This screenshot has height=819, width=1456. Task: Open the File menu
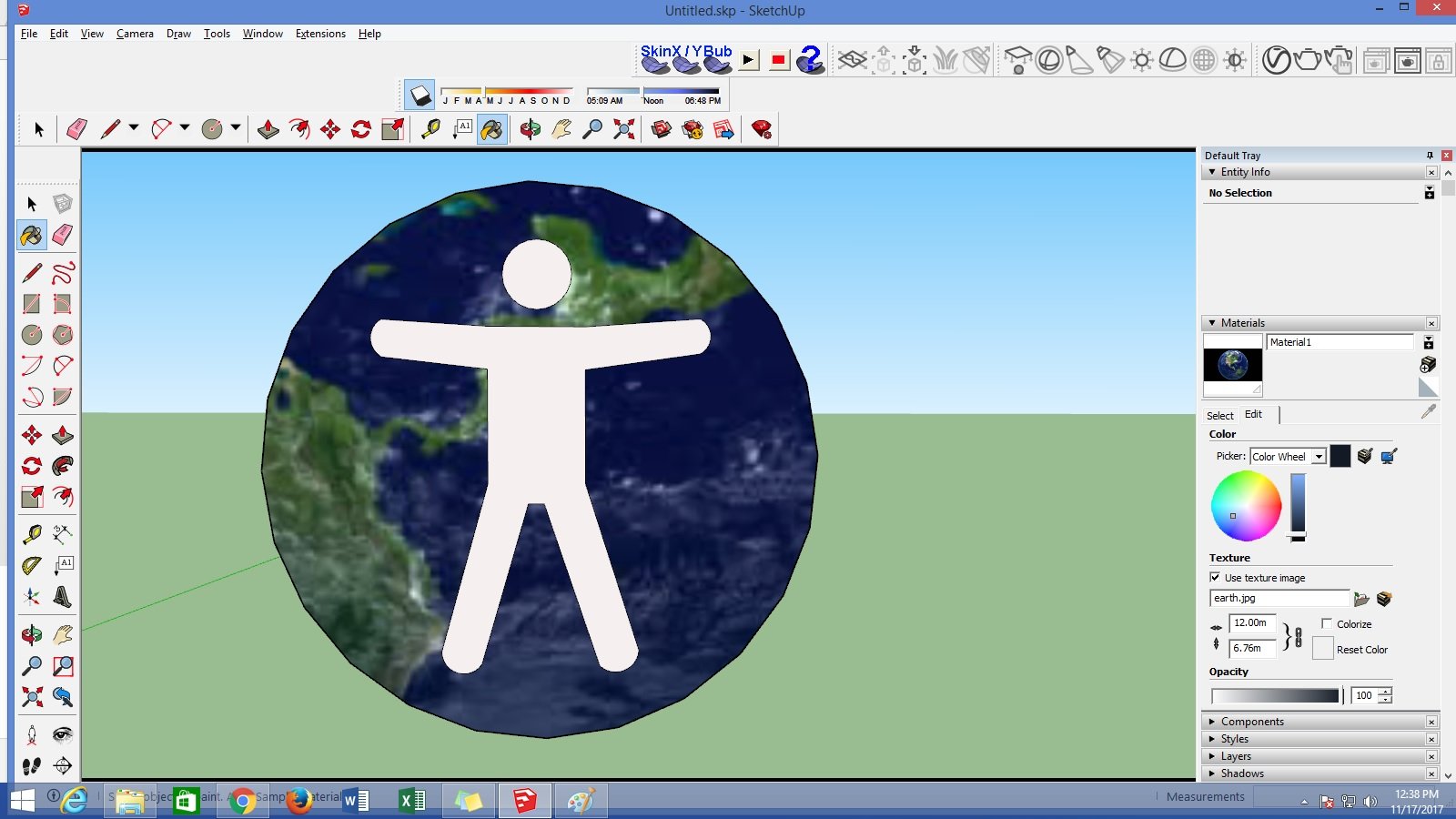click(x=29, y=34)
